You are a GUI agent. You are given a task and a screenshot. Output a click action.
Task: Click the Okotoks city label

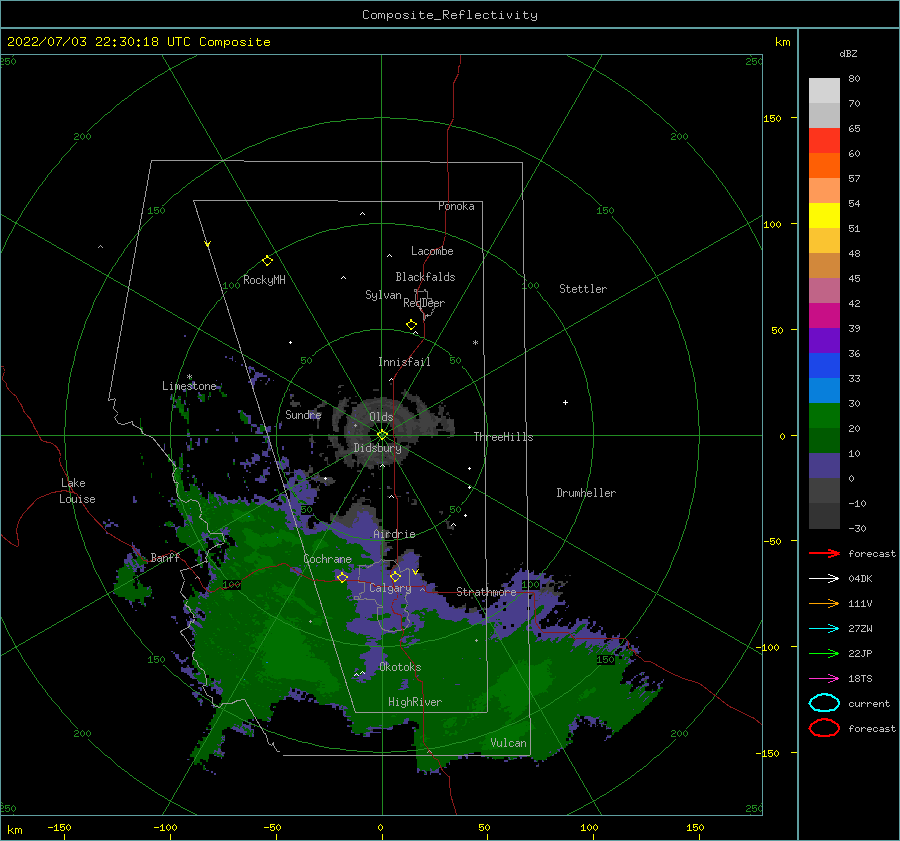400,667
